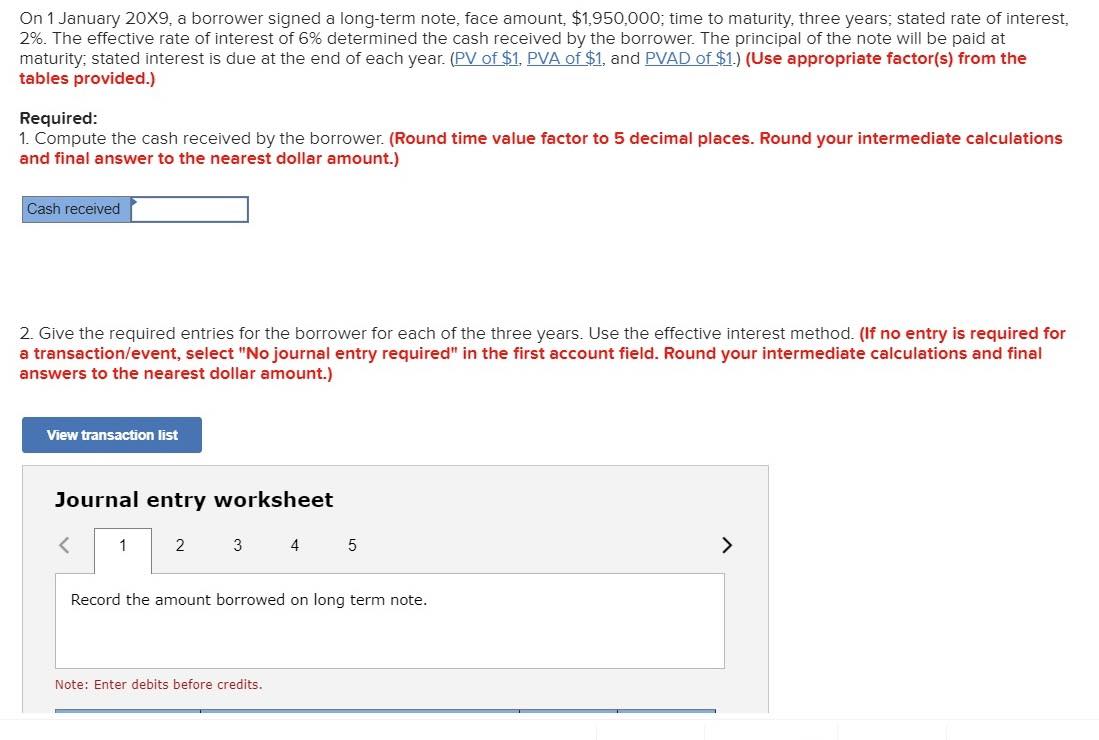Click the entry description box
Viewport: 1099px width, 740px height.
[390, 620]
